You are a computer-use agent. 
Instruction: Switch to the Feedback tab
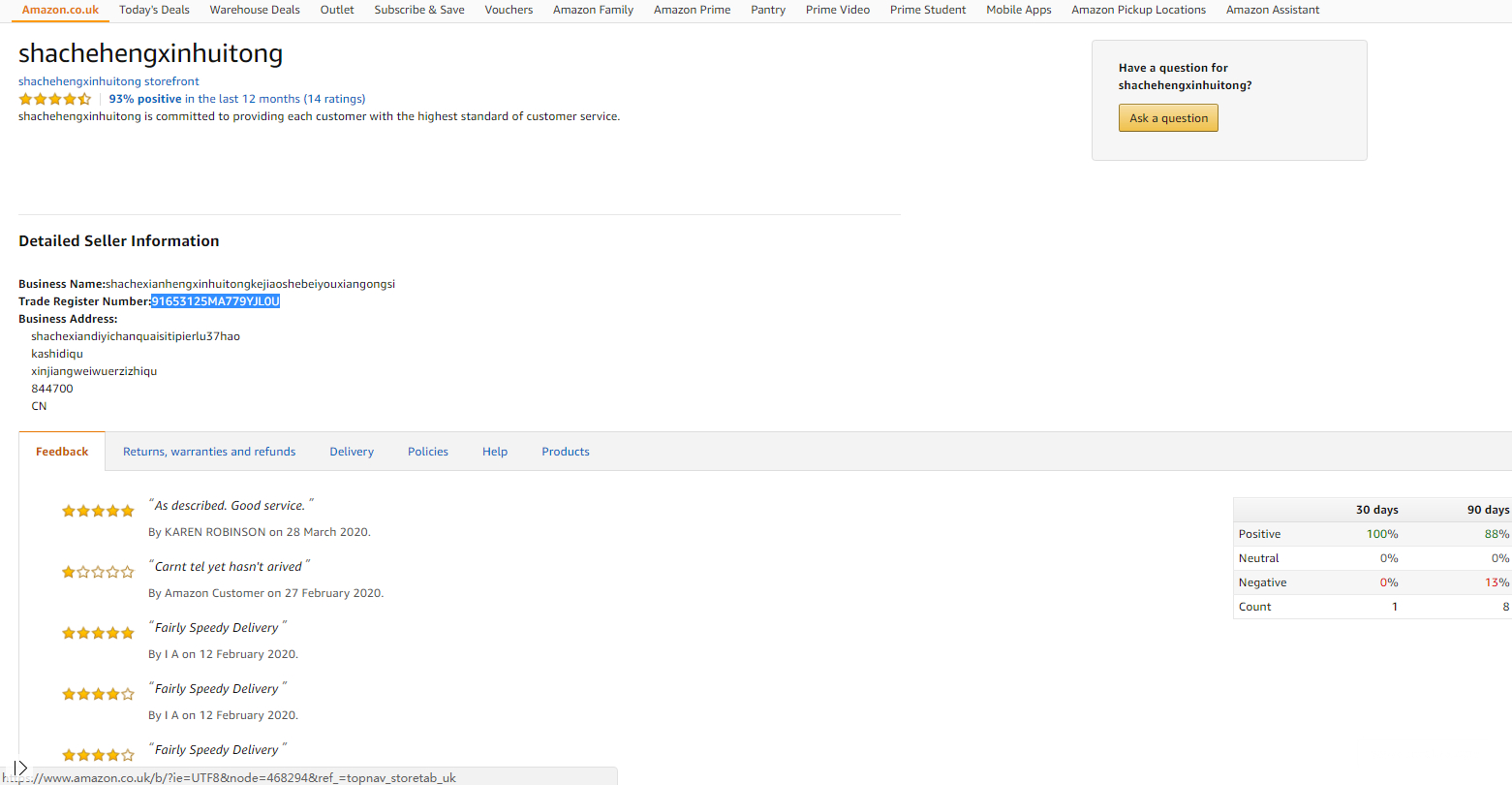(62, 452)
